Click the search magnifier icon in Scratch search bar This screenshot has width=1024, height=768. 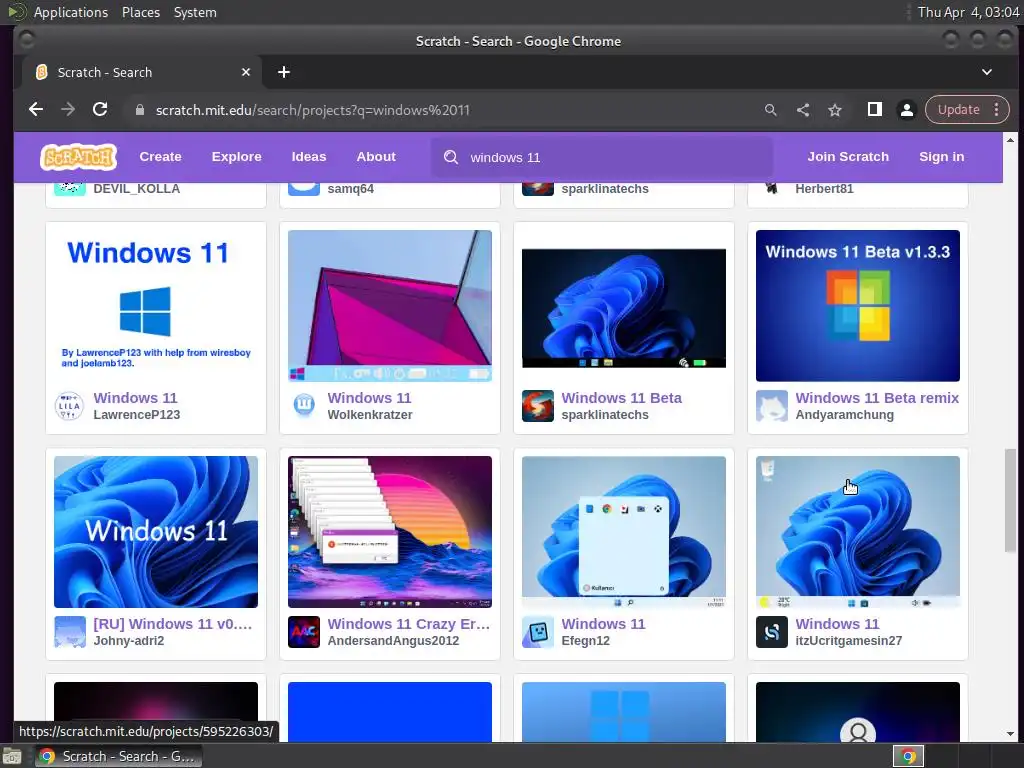click(x=451, y=157)
